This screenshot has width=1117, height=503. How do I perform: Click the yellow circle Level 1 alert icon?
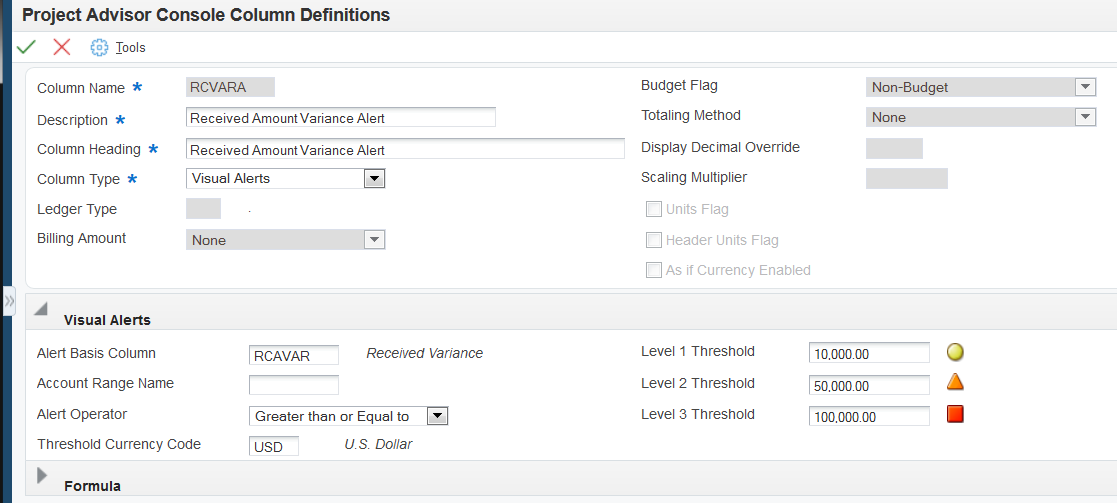pyautogui.click(x=955, y=352)
